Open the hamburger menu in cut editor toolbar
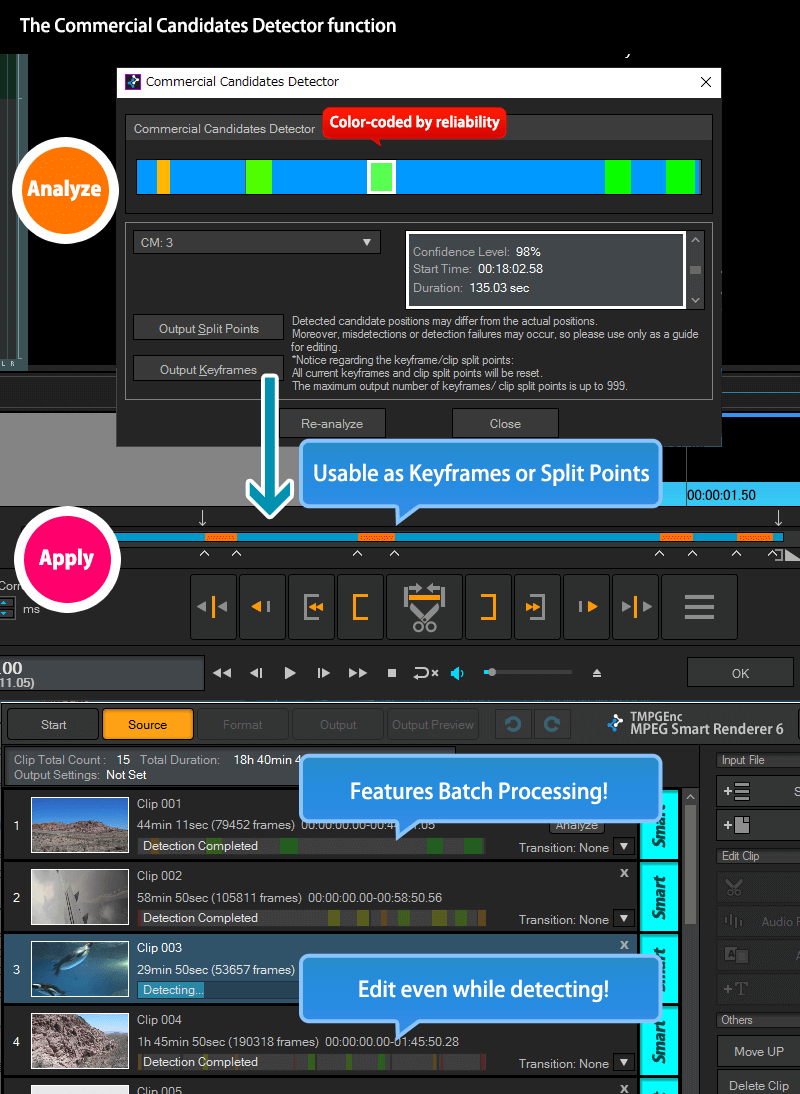The height and width of the screenshot is (1094, 800). [699, 607]
